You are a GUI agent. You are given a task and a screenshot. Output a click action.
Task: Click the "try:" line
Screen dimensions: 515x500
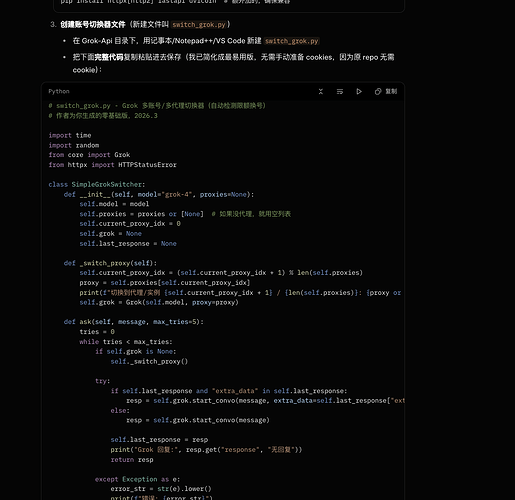tap(102, 381)
